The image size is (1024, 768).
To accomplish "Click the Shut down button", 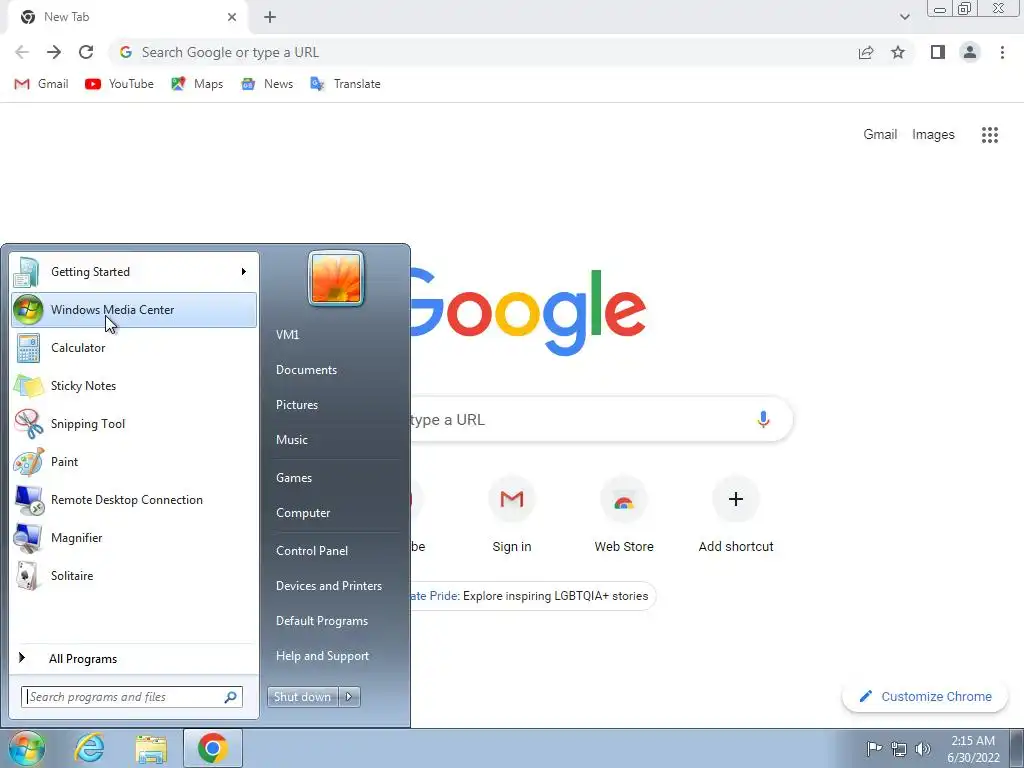I will (x=302, y=697).
